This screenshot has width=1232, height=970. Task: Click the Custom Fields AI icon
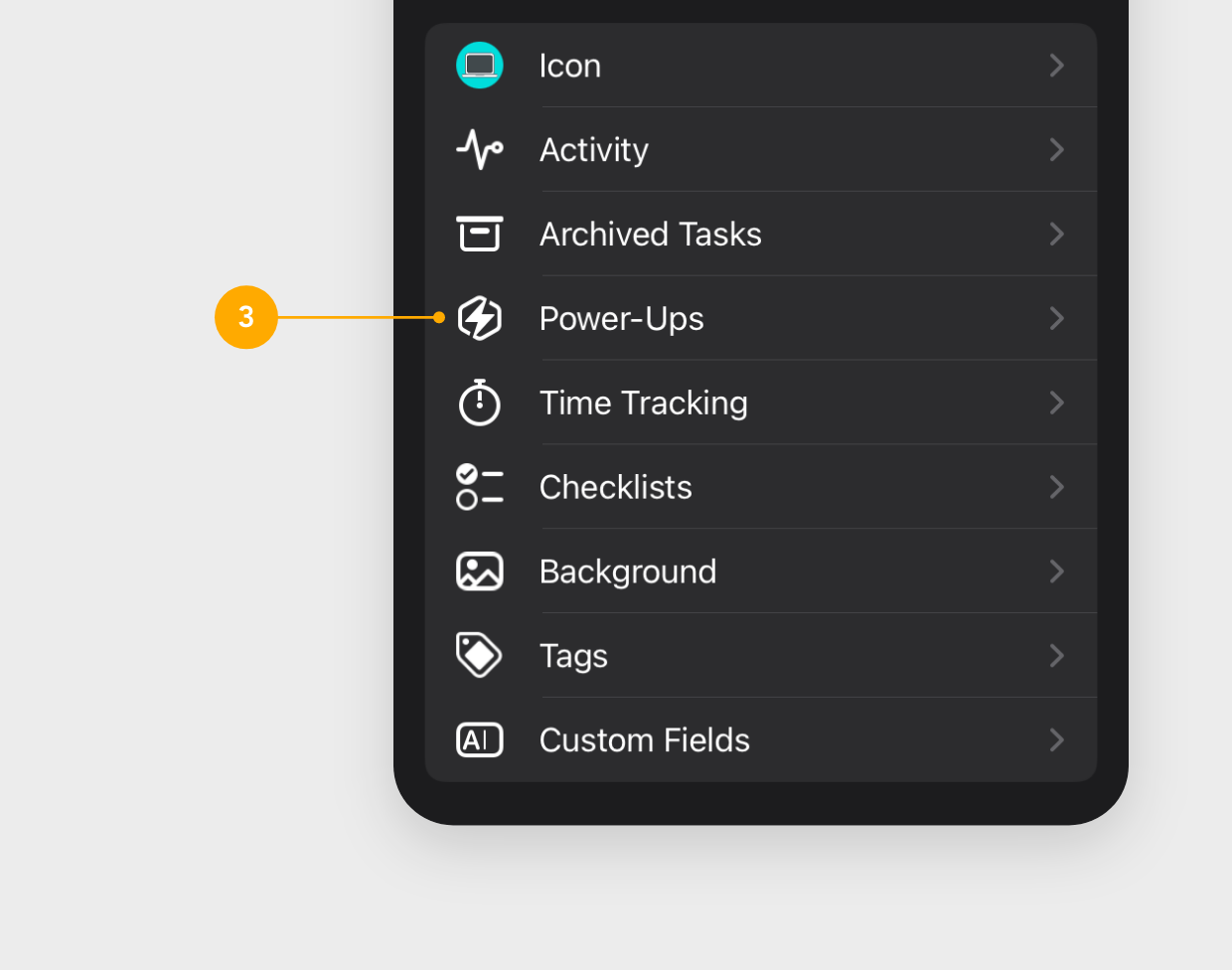click(480, 739)
